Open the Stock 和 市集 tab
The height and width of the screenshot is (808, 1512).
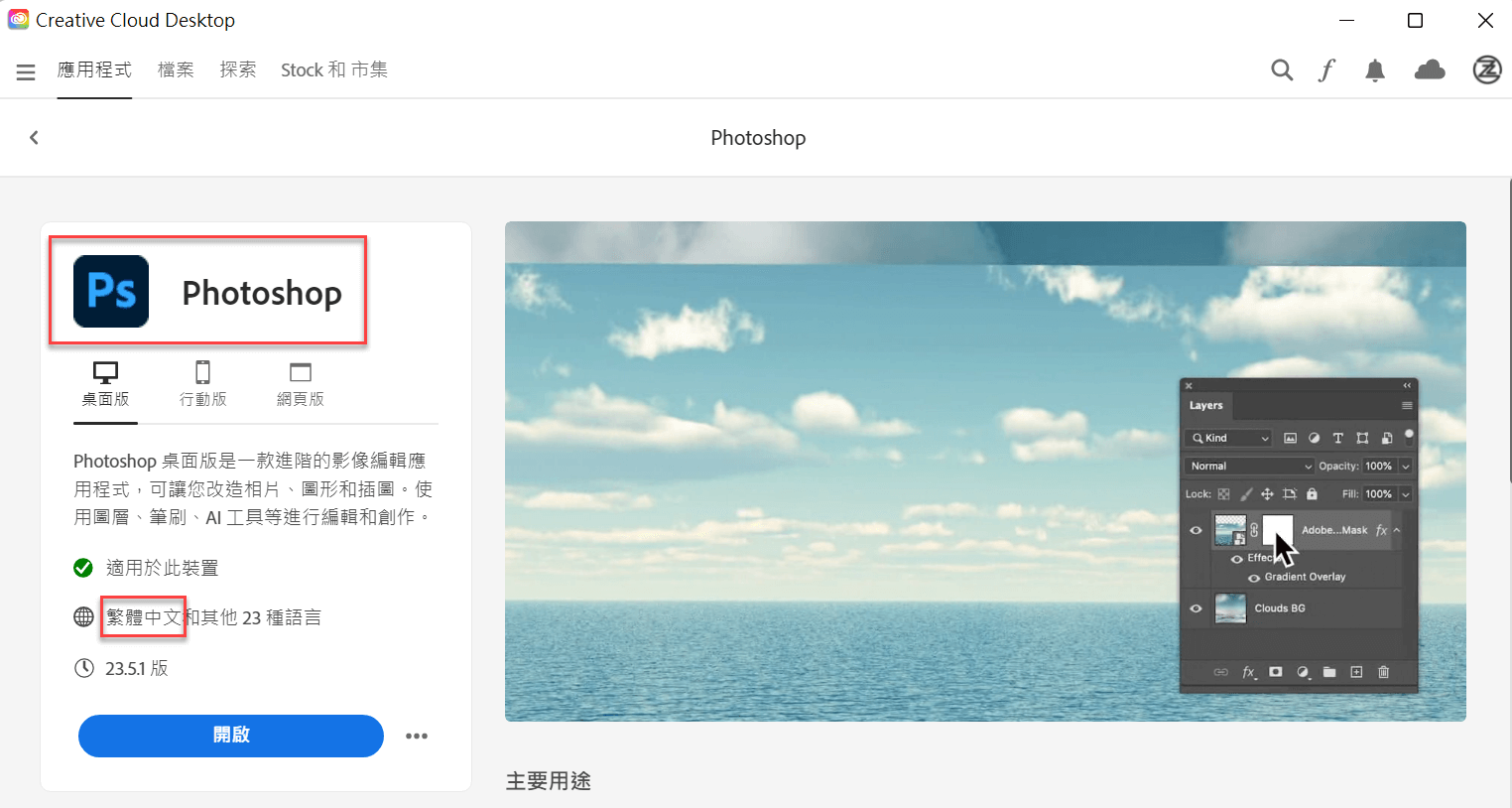334,69
